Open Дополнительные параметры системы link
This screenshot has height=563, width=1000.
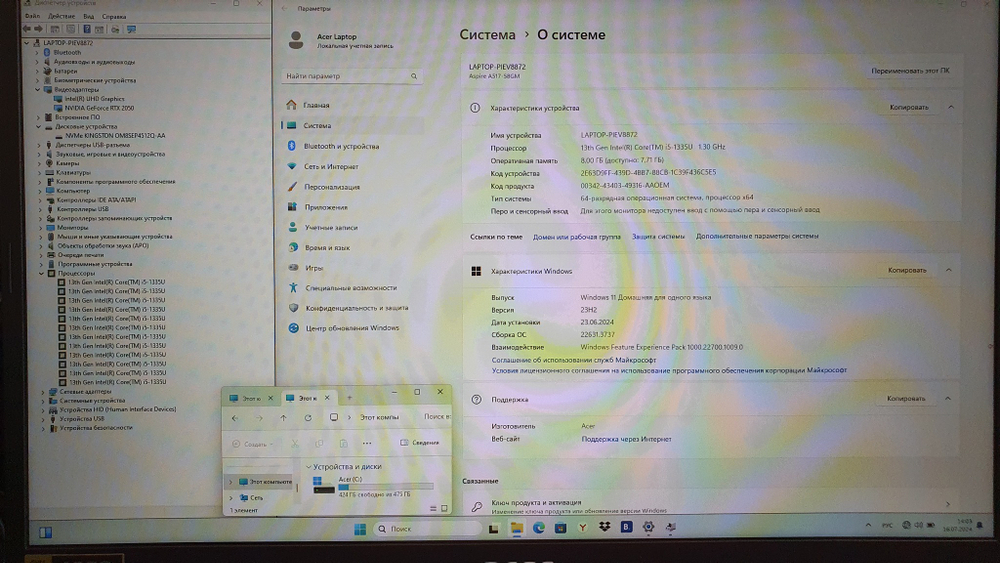[x=757, y=236]
